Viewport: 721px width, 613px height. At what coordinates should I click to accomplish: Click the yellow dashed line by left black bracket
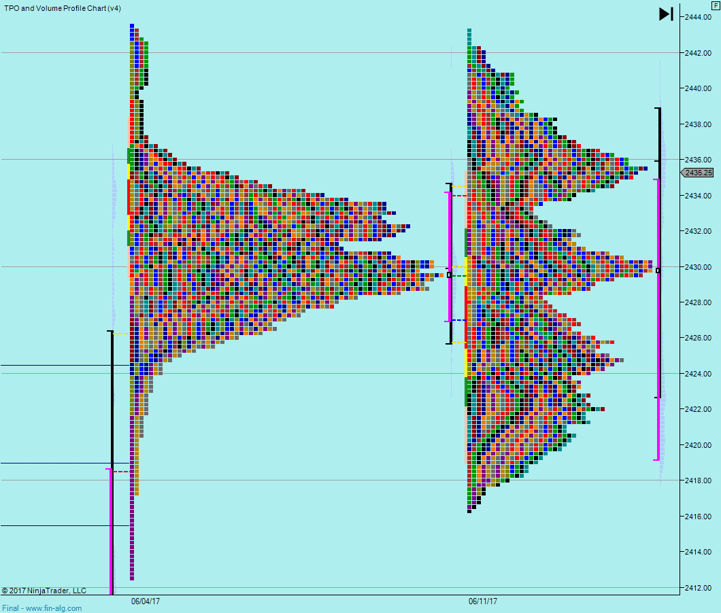(120, 334)
